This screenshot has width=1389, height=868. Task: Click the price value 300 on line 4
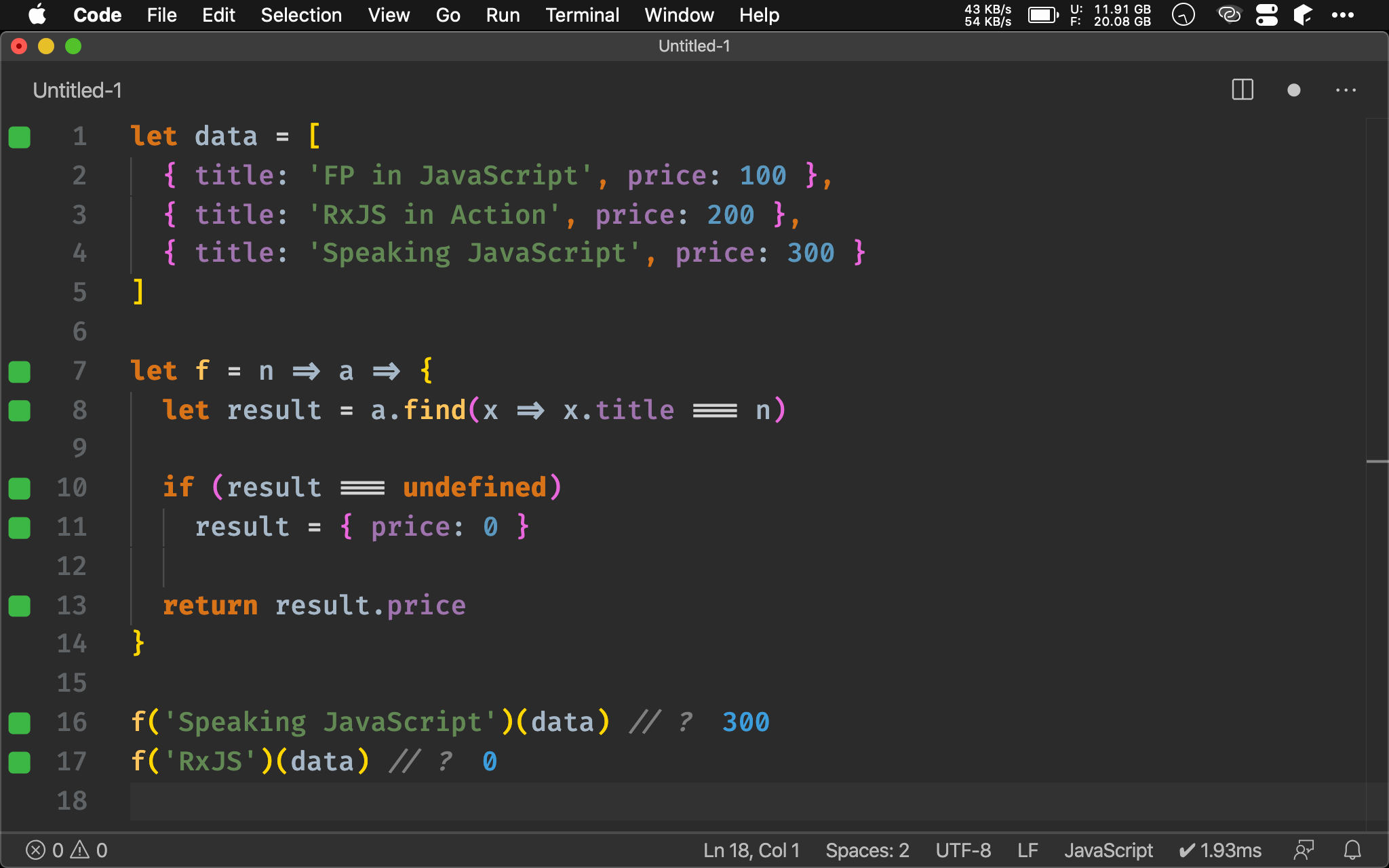[x=810, y=253]
